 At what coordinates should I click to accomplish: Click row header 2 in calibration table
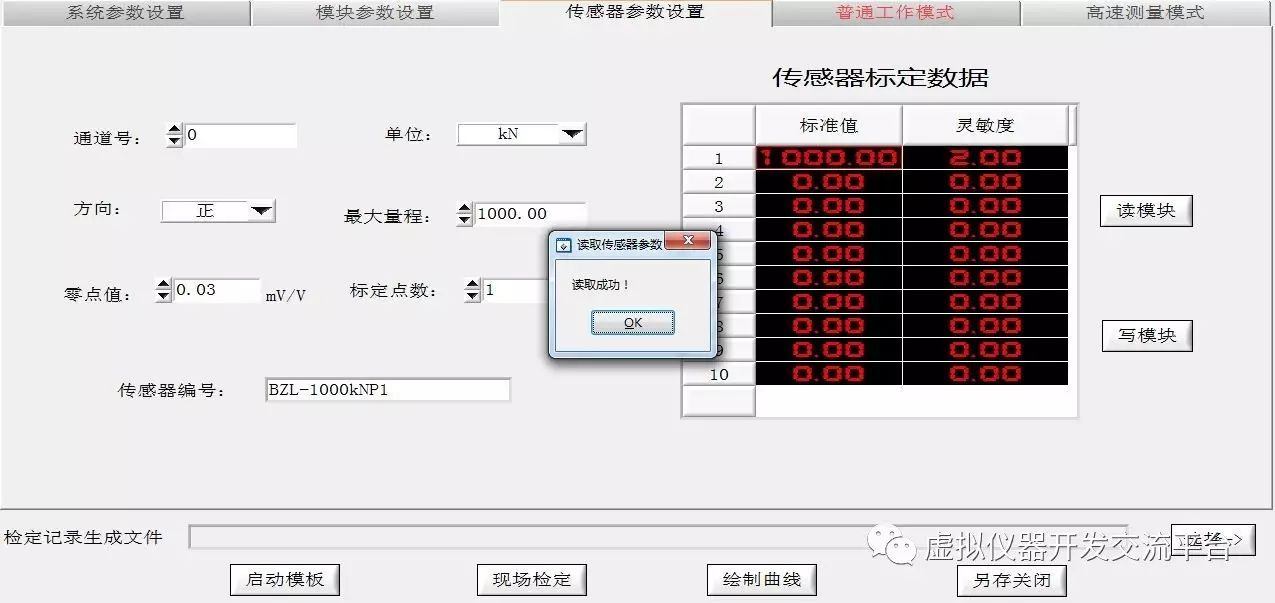719,182
